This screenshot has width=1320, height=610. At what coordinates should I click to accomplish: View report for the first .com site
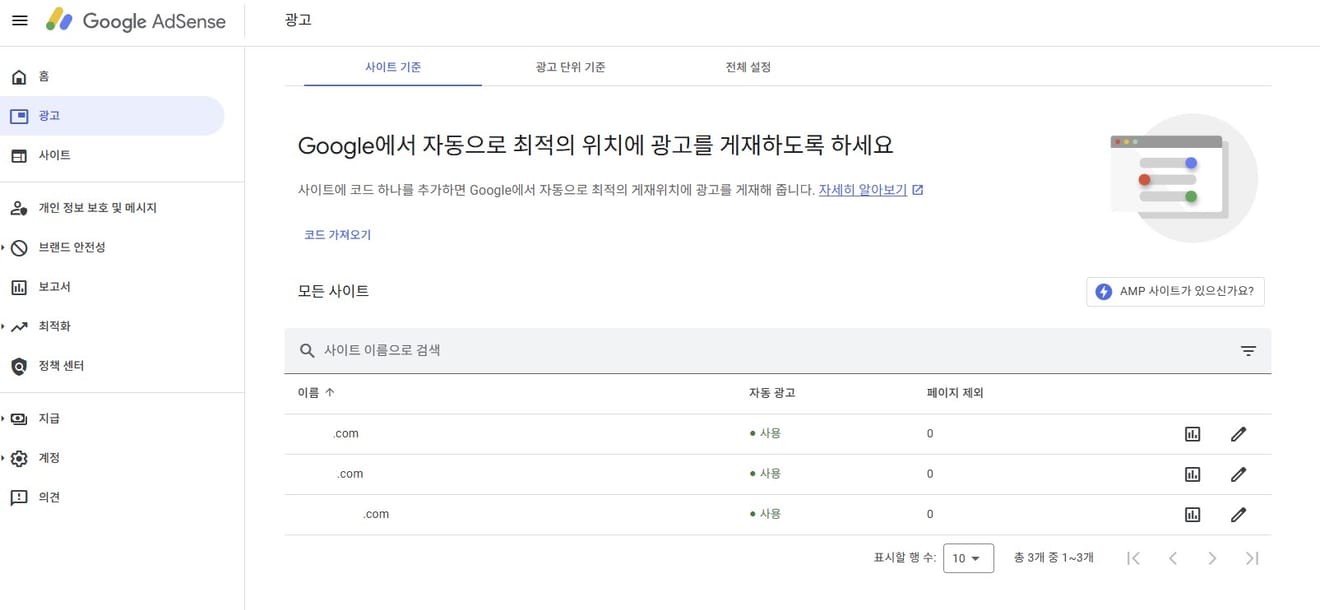point(1192,434)
